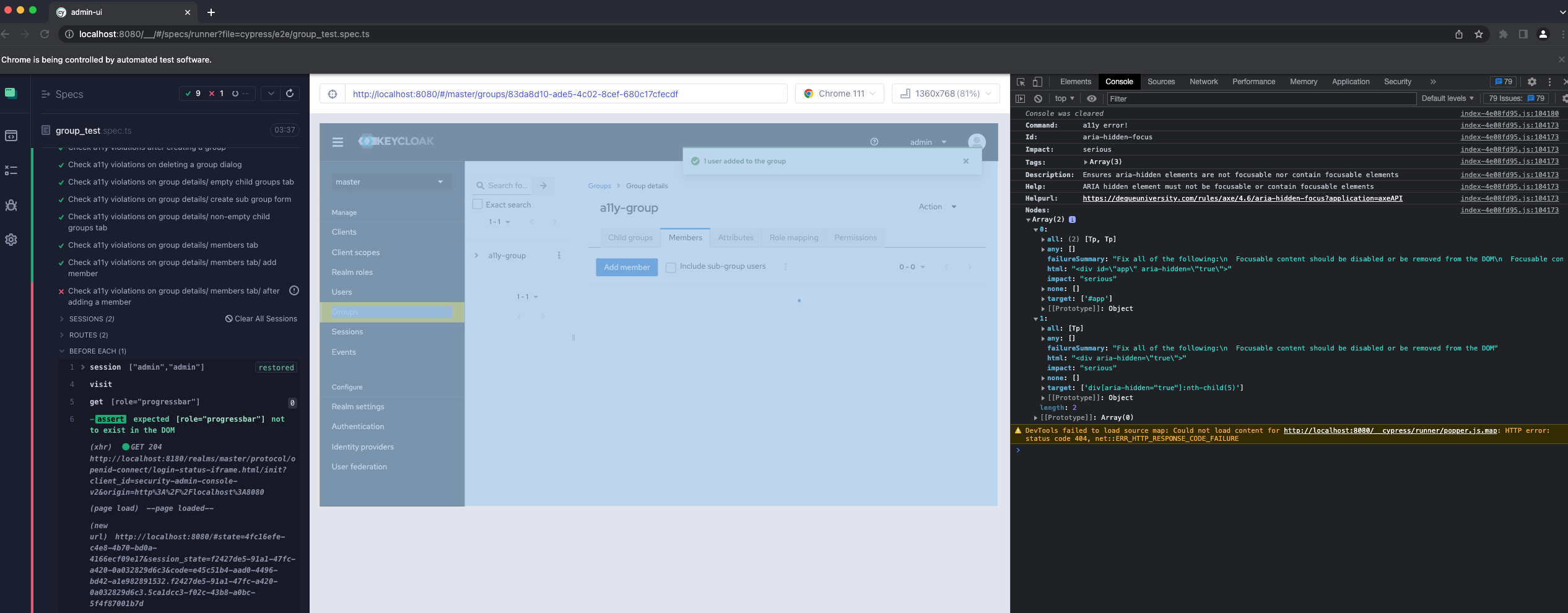Enable the Exact search checkbox
The width and height of the screenshot is (1568, 613).
coord(477,204)
